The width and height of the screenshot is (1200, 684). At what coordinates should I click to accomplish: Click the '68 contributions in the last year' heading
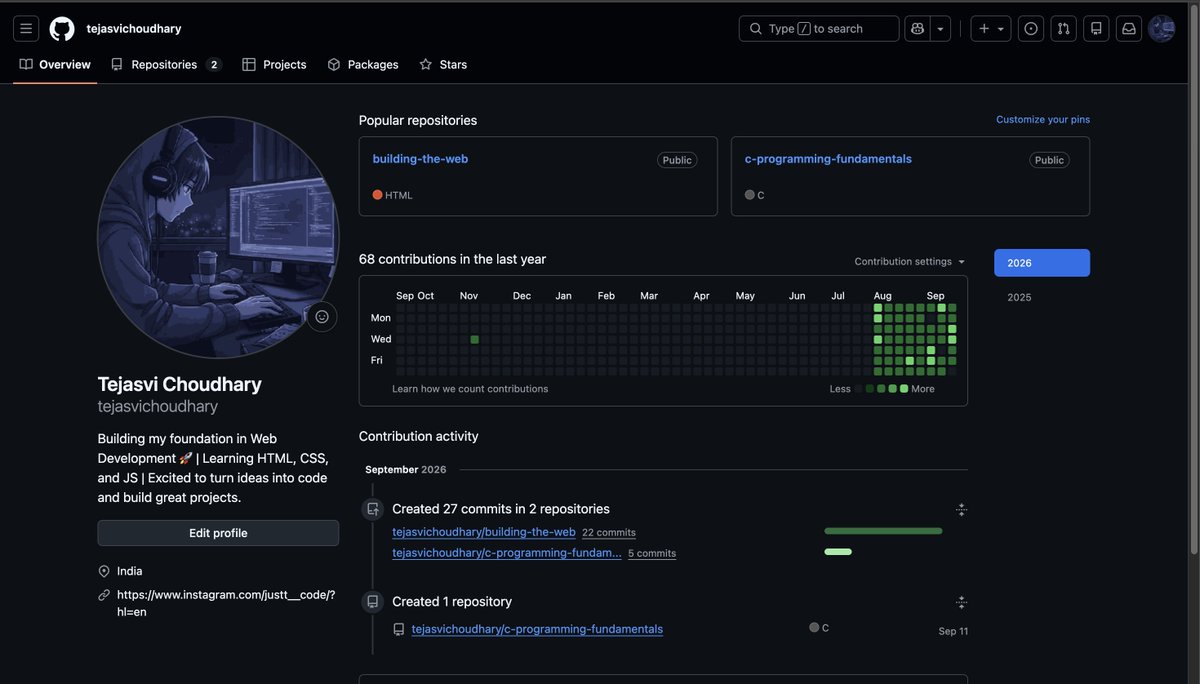pos(452,259)
